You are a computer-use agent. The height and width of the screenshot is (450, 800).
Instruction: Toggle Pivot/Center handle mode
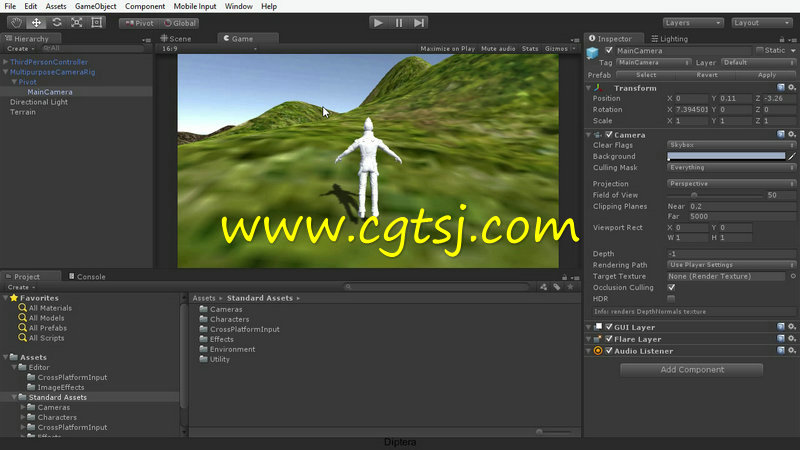[139, 23]
